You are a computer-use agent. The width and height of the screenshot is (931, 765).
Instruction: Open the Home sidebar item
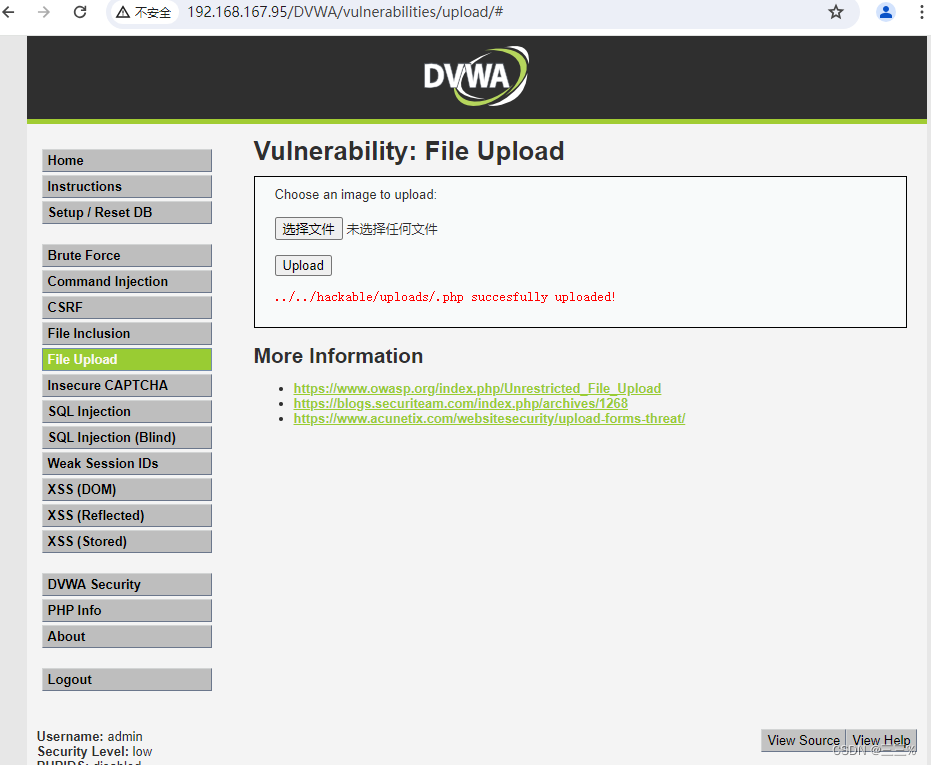pyautogui.click(x=127, y=160)
